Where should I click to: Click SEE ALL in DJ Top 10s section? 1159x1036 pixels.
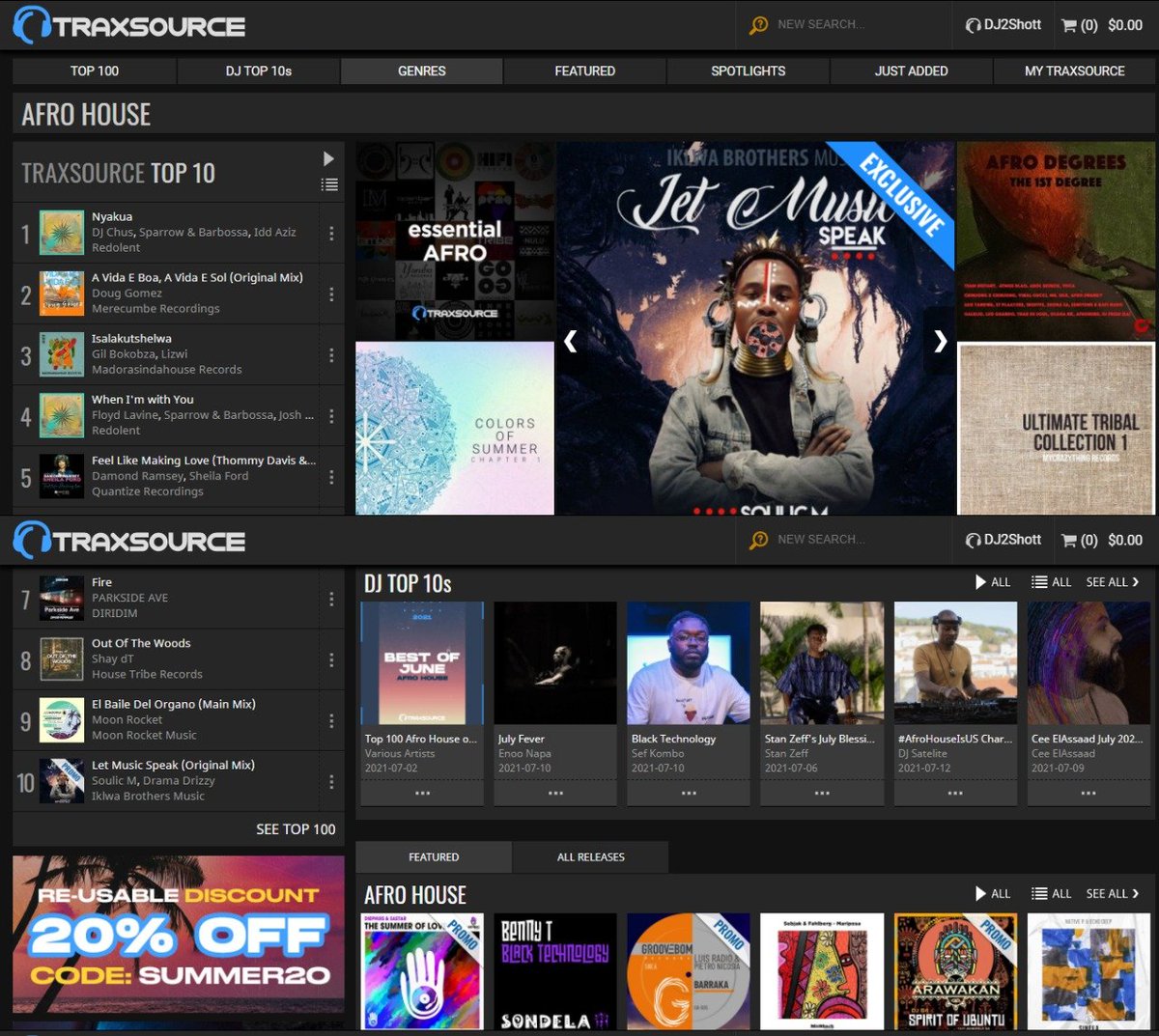click(1113, 582)
